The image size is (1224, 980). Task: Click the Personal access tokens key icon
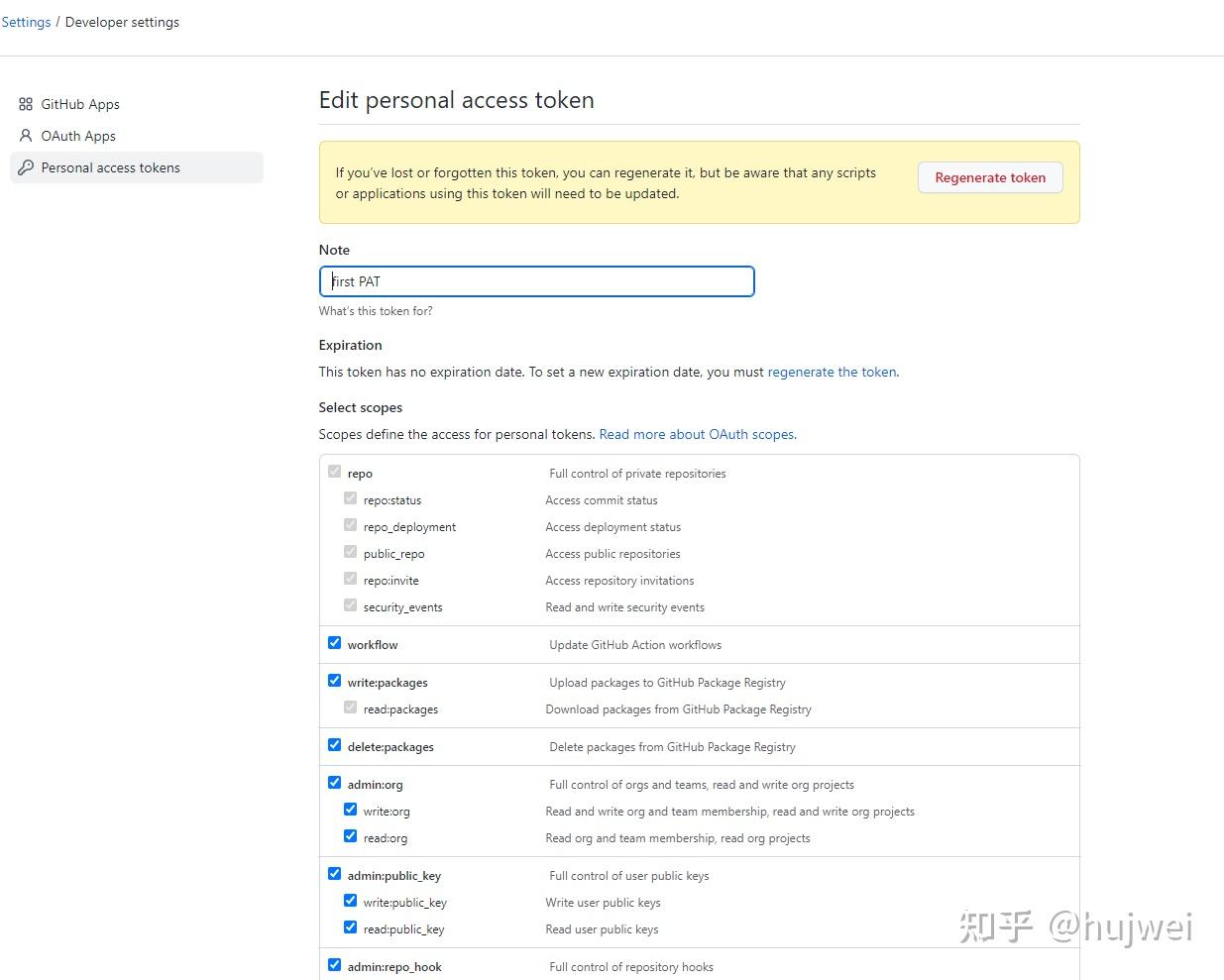click(x=26, y=167)
